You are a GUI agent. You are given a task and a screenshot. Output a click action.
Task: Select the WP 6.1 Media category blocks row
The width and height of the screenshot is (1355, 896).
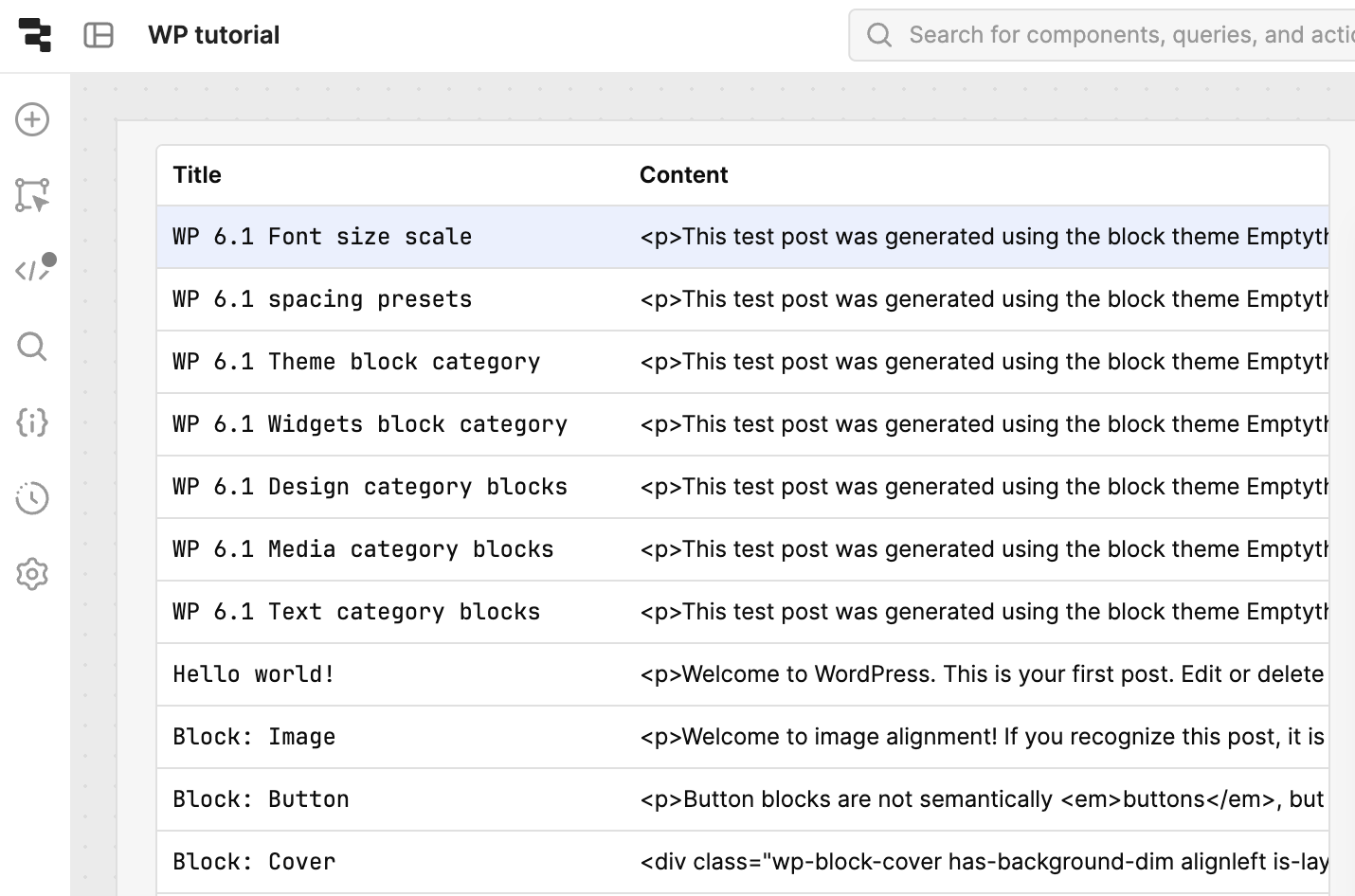tap(363, 549)
